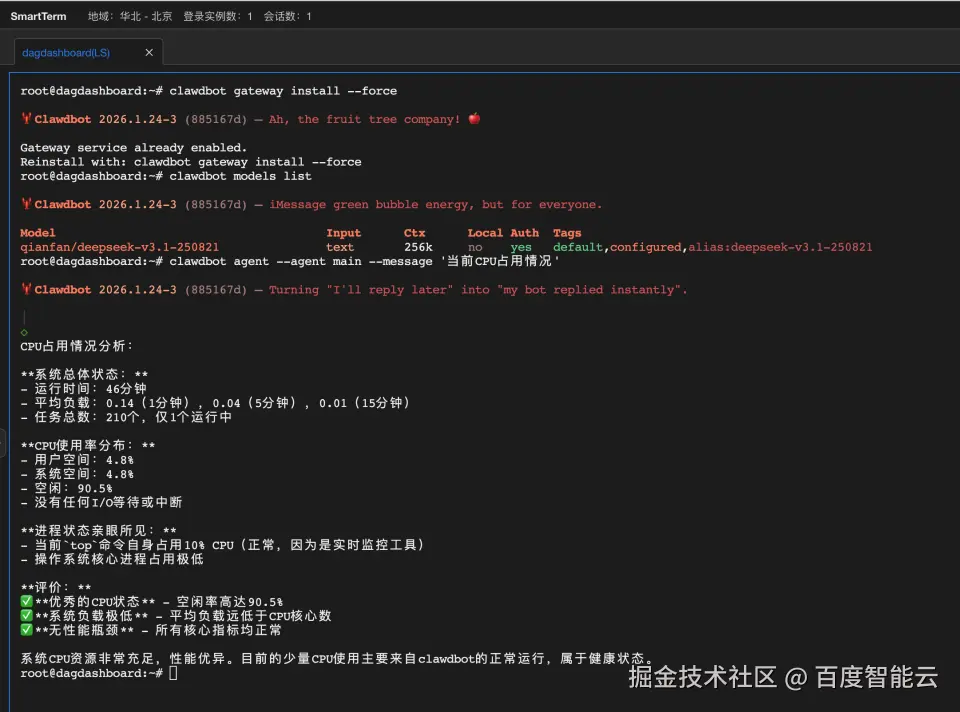Close the dagdashboard(LS) session tab
The image size is (960, 712).
(x=149, y=53)
